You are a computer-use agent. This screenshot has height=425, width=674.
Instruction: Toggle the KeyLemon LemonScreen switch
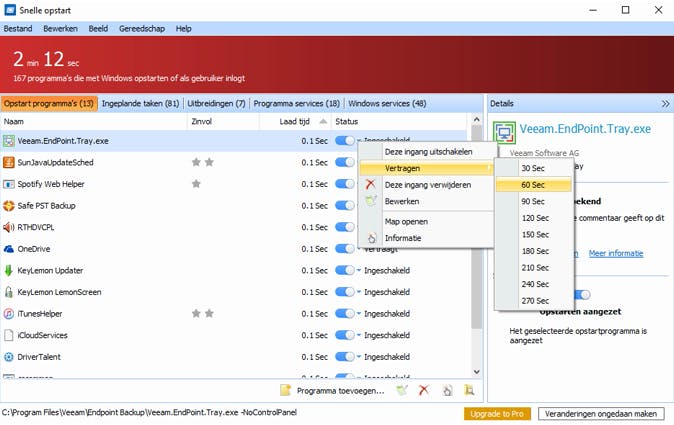(345, 292)
